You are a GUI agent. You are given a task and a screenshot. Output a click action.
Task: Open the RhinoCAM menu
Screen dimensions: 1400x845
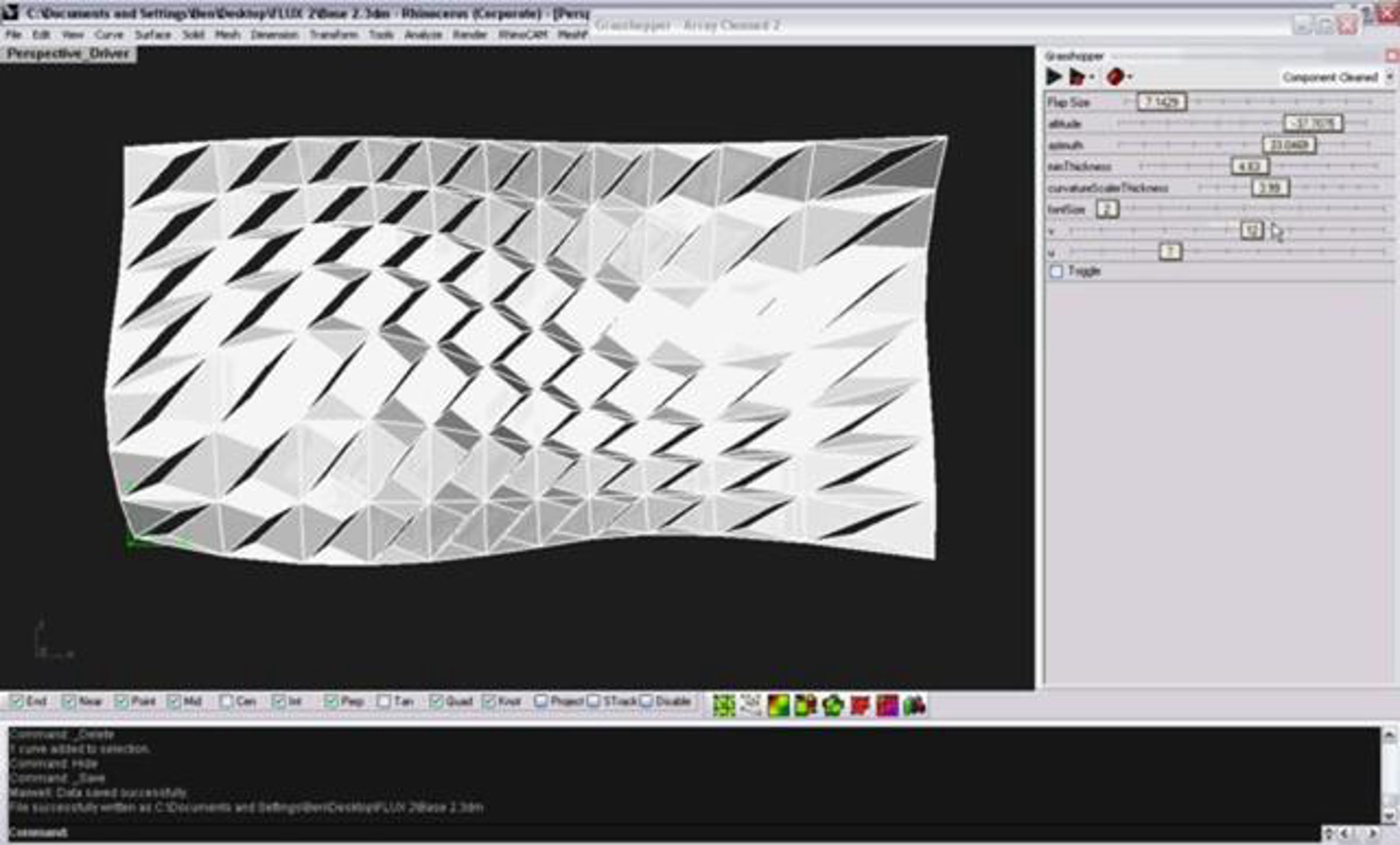[522, 34]
